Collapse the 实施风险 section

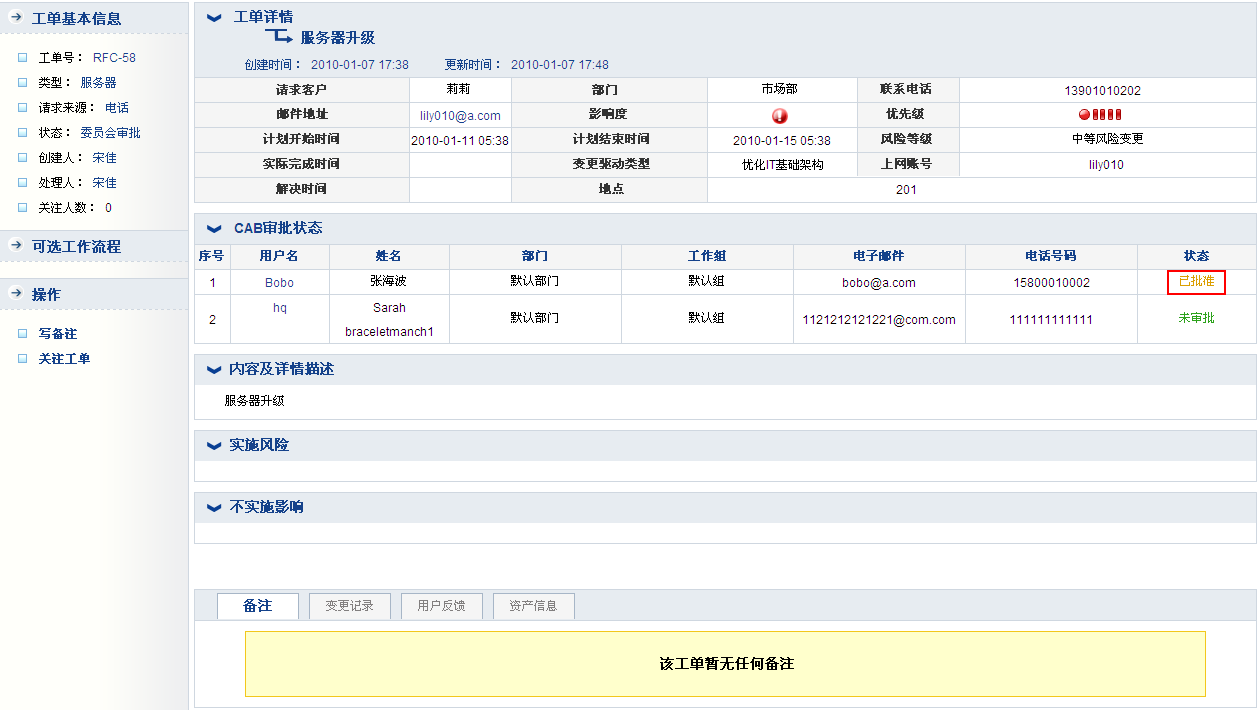213,446
